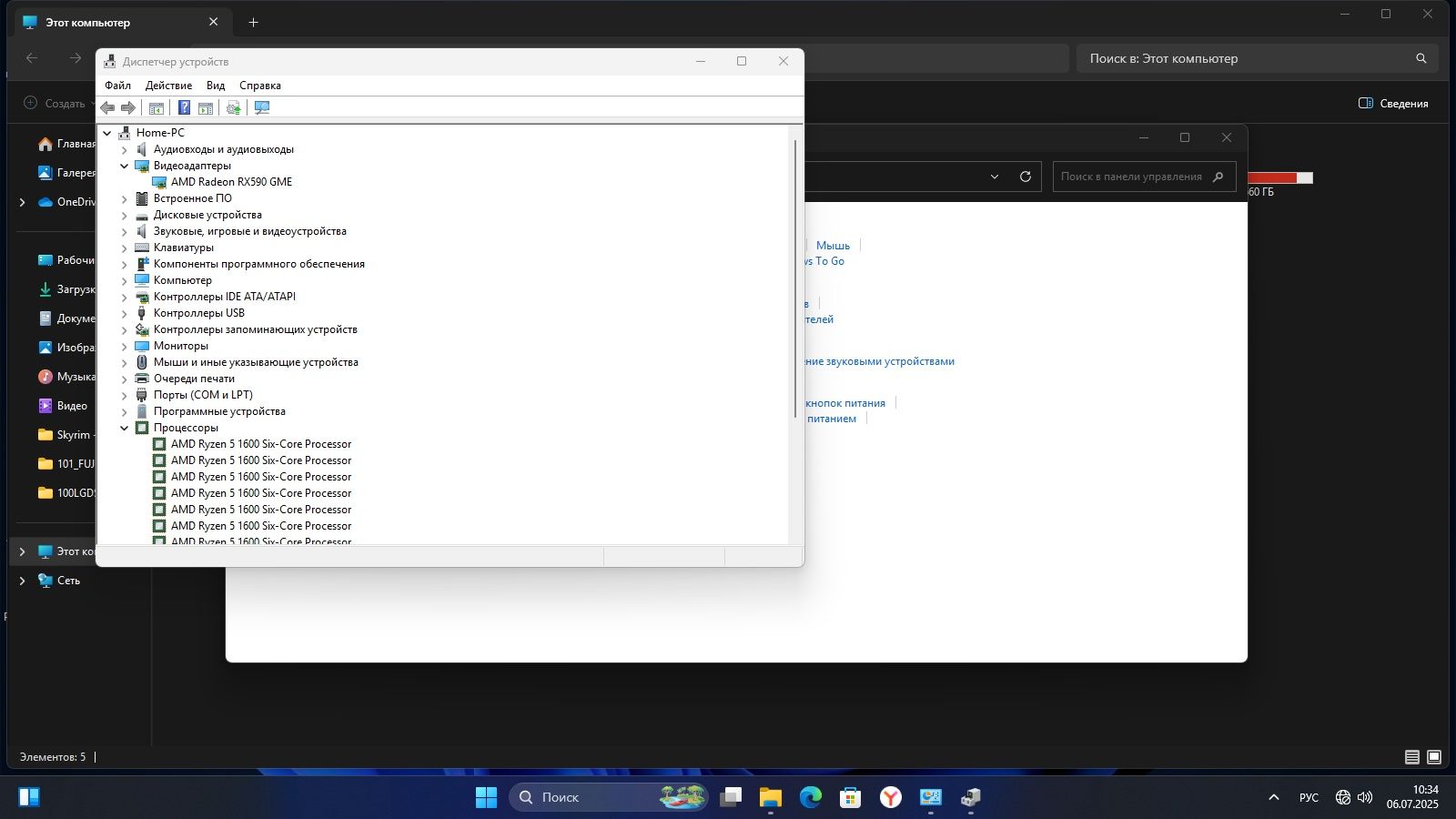The width and height of the screenshot is (1456, 819).
Task: Expand the Порты (COM и LPT) node
Action: pyautogui.click(x=125, y=395)
